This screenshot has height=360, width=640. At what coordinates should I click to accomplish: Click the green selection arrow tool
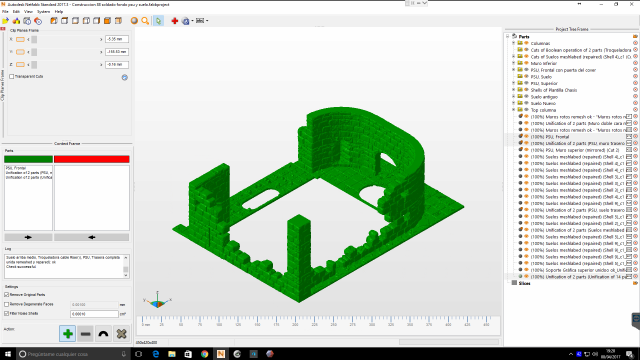click(x=158, y=21)
